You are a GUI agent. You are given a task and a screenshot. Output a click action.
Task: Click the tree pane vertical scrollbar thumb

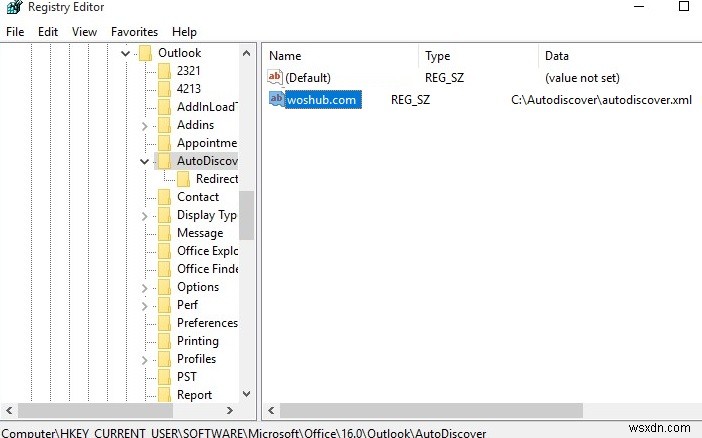[246, 215]
